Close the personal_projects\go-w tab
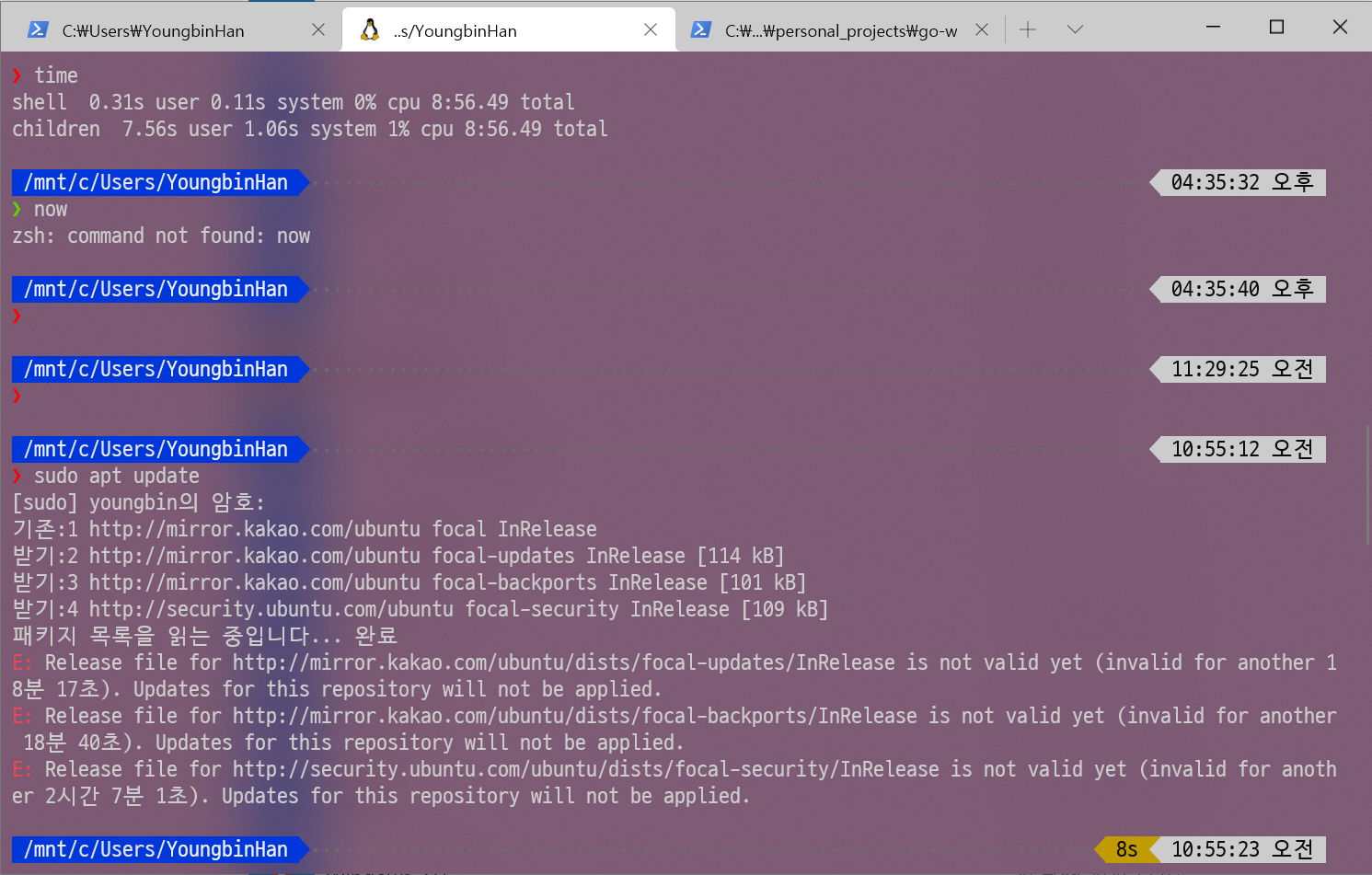Viewport: 1372px width, 875px height. [982, 30]
